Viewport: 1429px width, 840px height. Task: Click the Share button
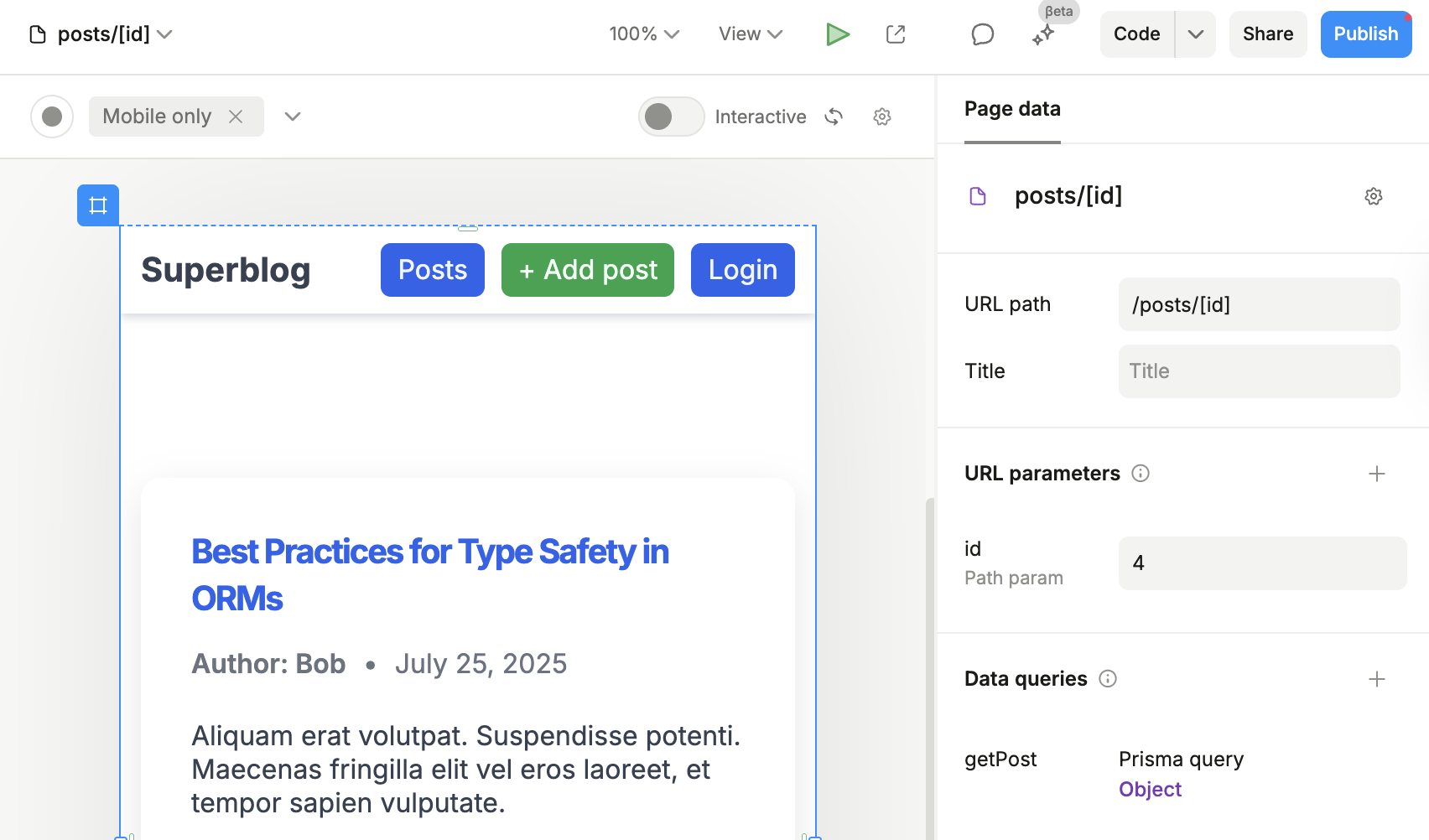point(1268,34)
